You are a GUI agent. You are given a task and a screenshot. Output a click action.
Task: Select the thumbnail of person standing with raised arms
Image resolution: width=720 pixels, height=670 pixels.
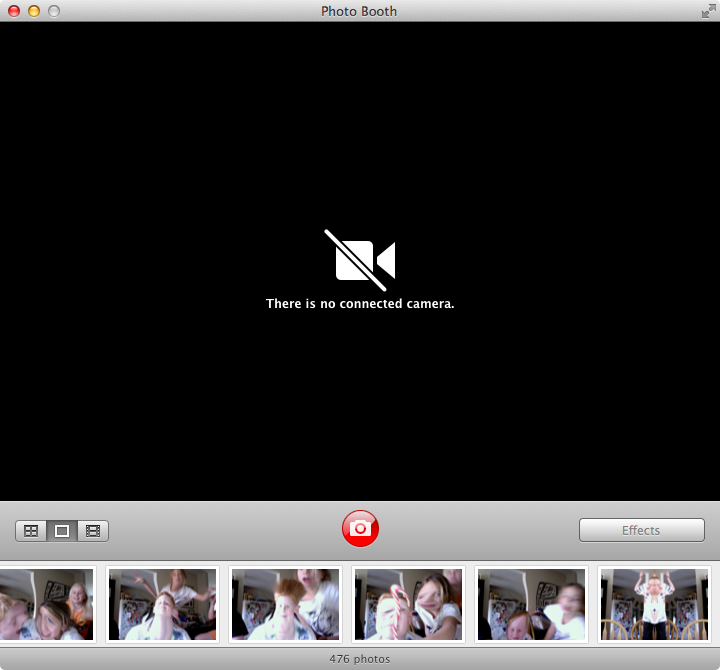tap(654, 604)
